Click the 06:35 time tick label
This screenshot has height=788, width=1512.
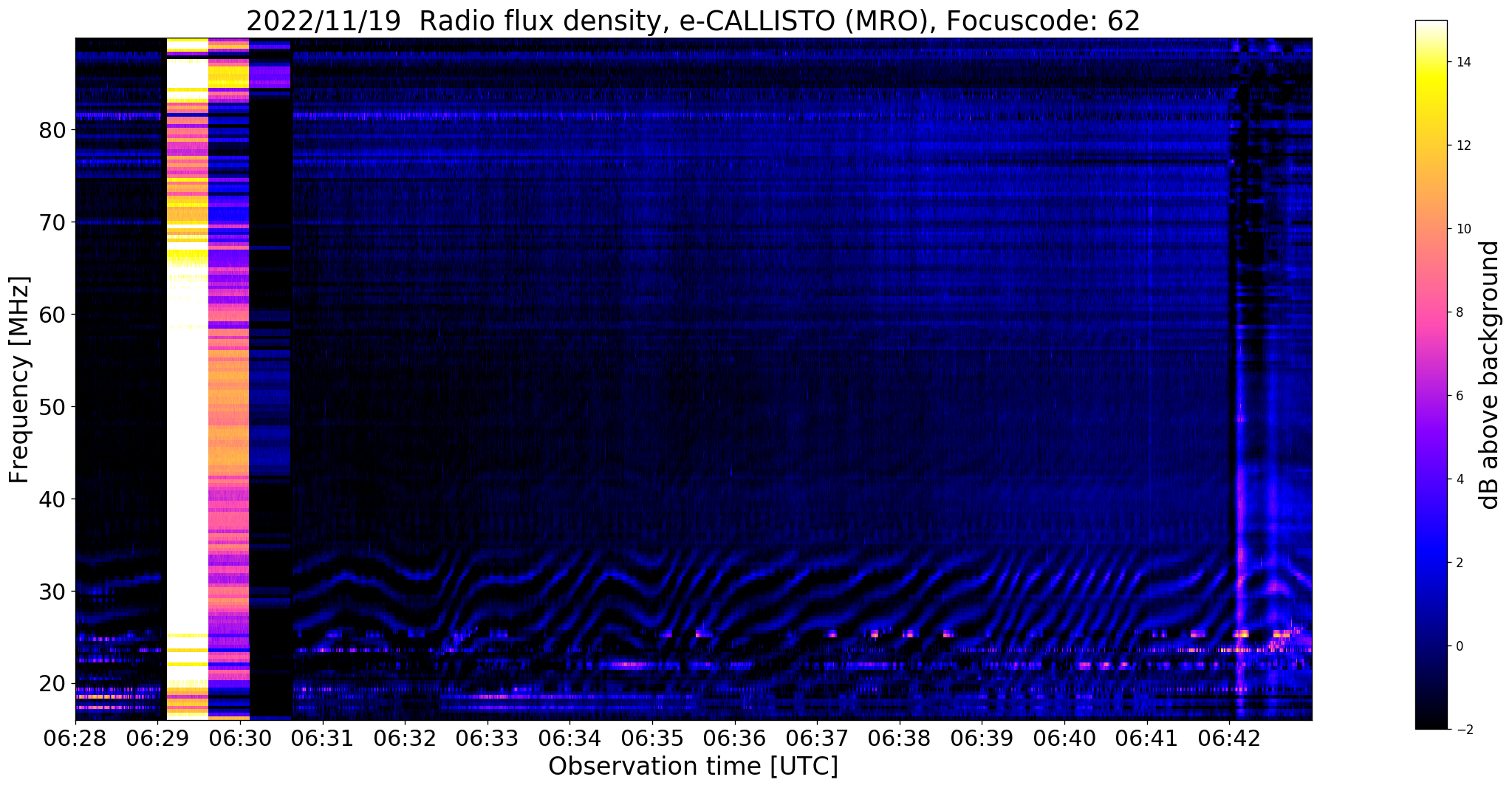(652, 739)
